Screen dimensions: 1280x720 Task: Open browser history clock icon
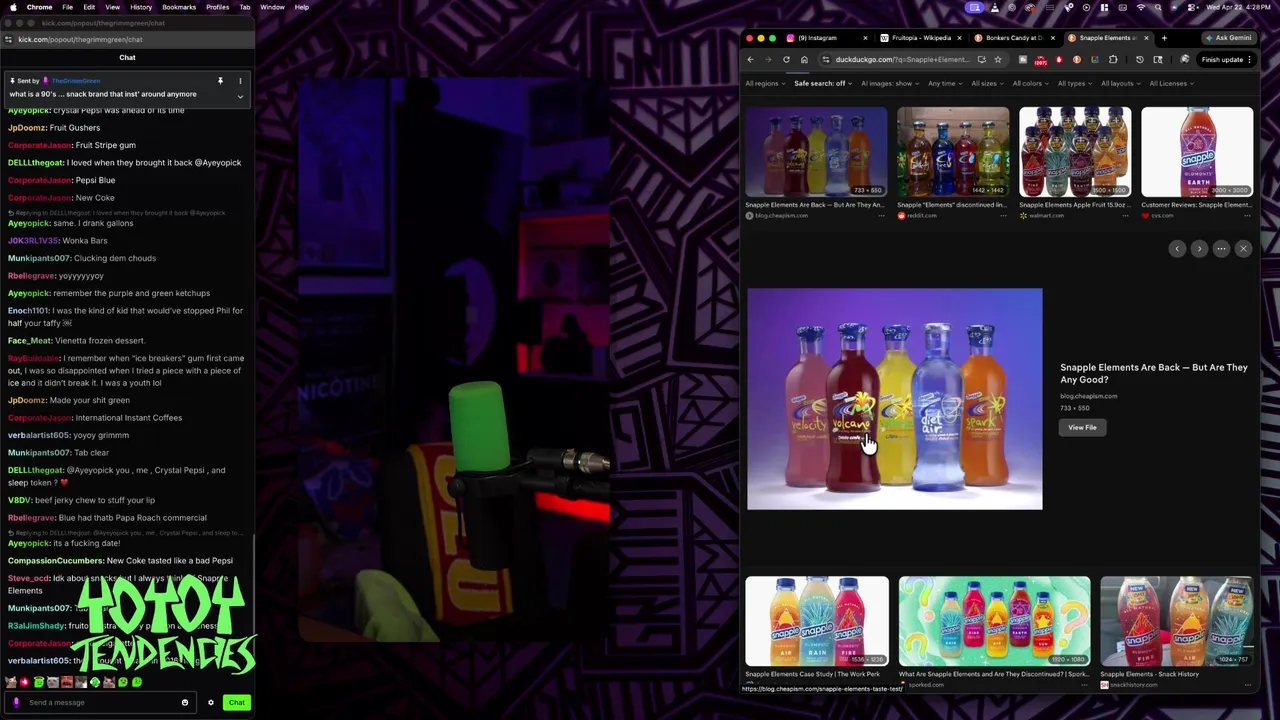tap(1139, 60)
